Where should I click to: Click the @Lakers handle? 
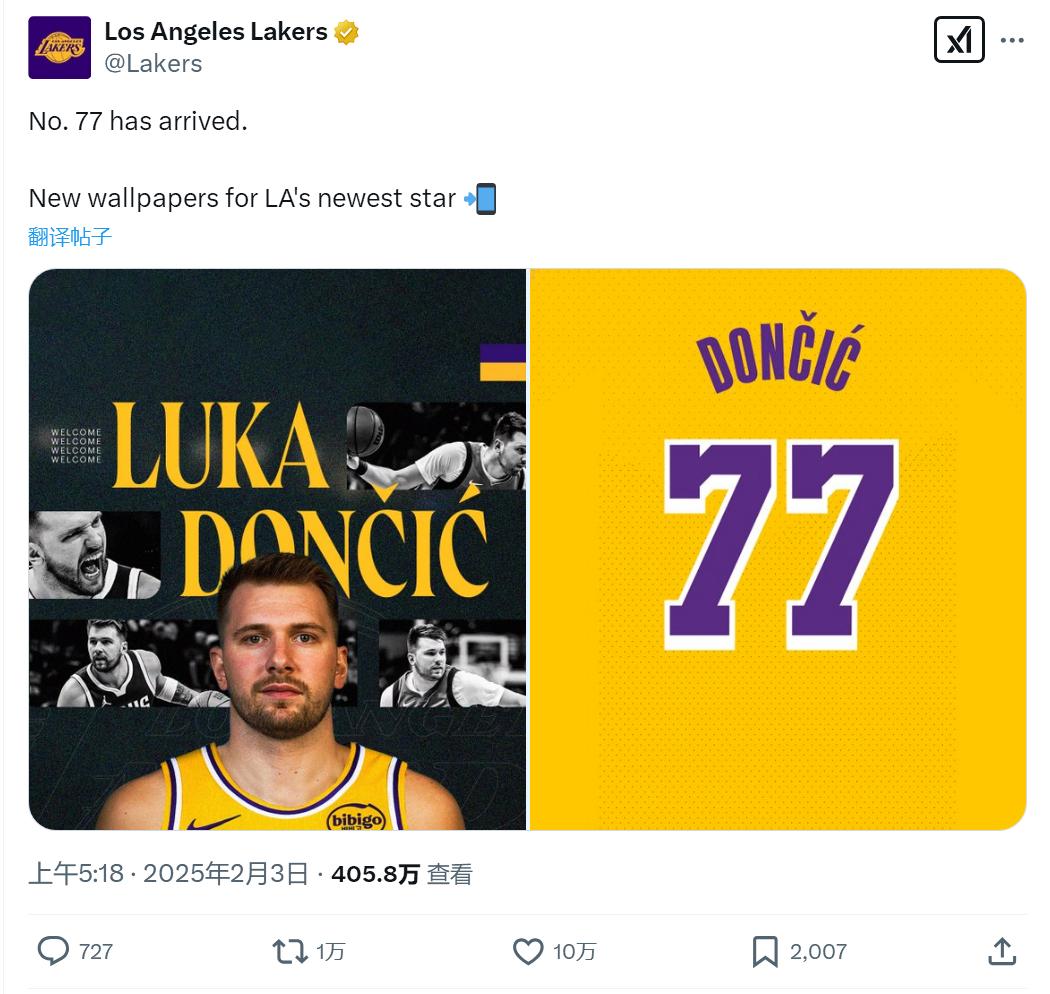pos(153,64)
